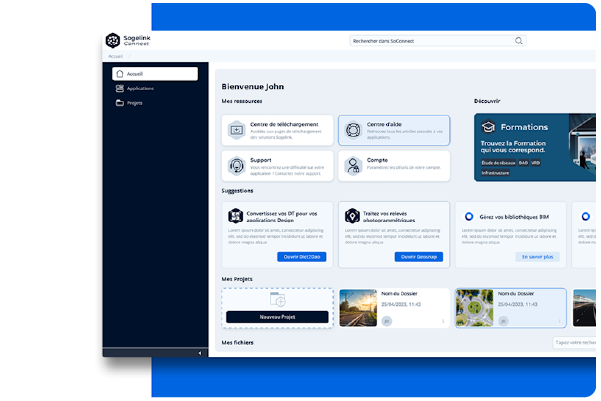Image resolution: width=601 pixels, height=401 pixels.
Task: Click the En savoir plus button
Action: (537, 257)
